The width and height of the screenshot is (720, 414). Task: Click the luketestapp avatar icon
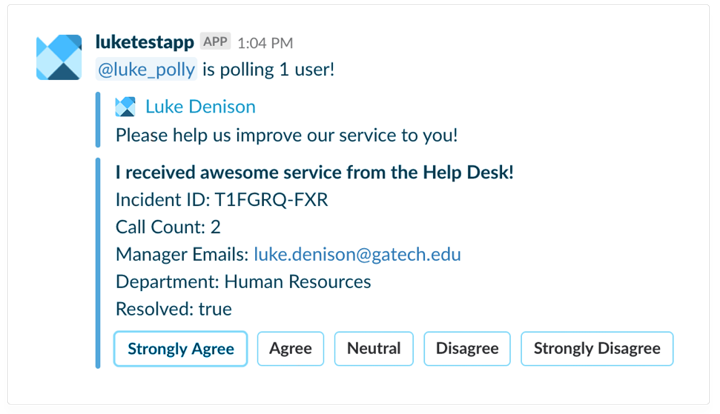coord(59,57)
